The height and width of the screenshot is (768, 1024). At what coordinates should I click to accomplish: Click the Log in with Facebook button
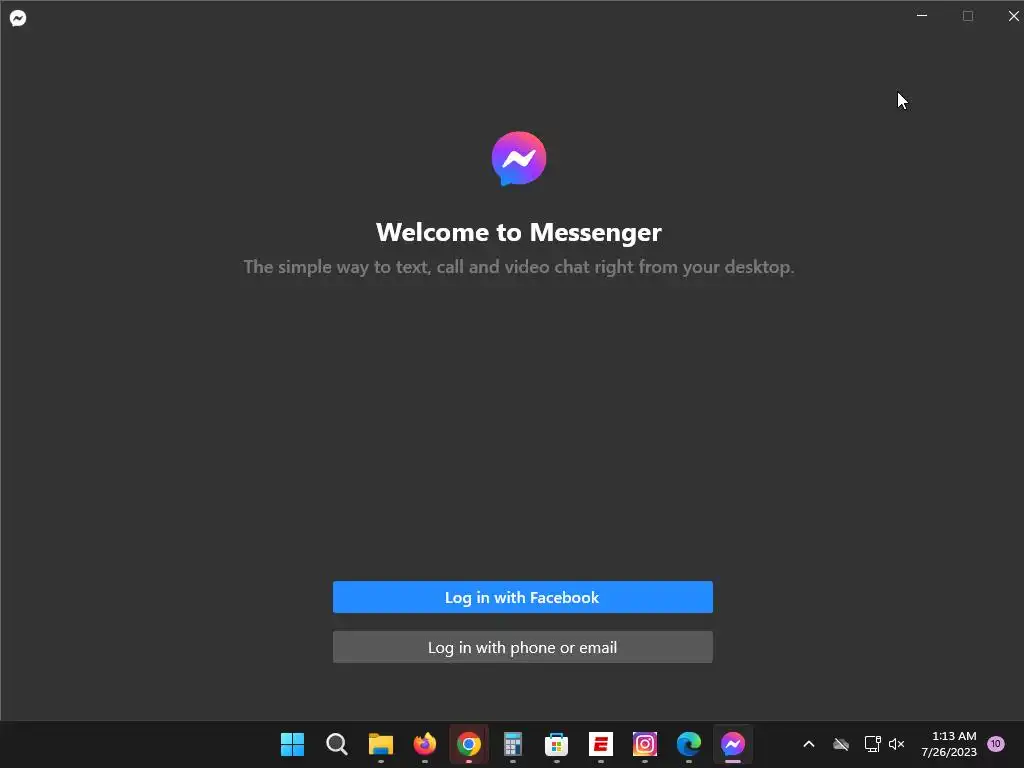click(522, 597)
